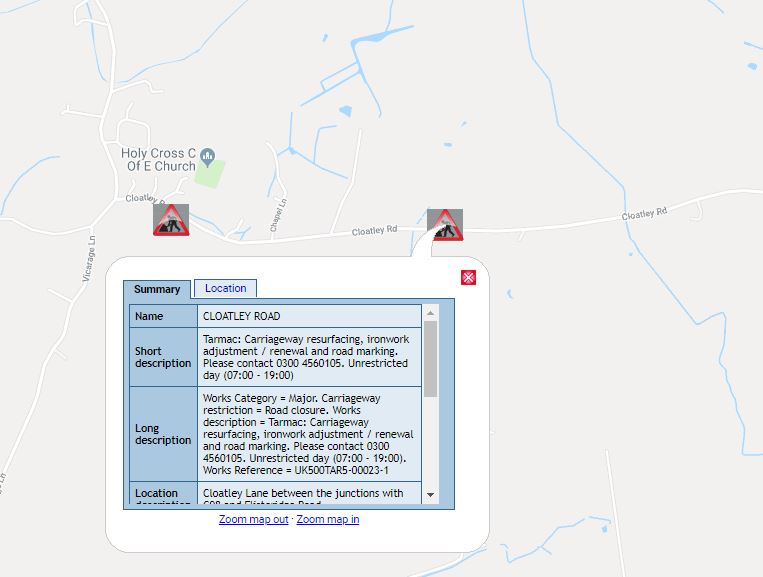
Task: Click the roadworks warning icon near Holy Cross Church
Action: (171, 220)
